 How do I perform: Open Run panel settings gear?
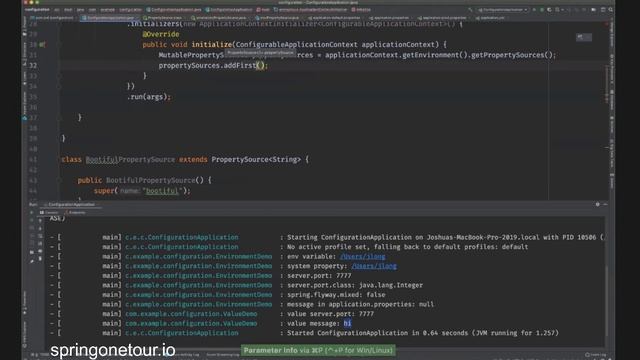[598, 204]
